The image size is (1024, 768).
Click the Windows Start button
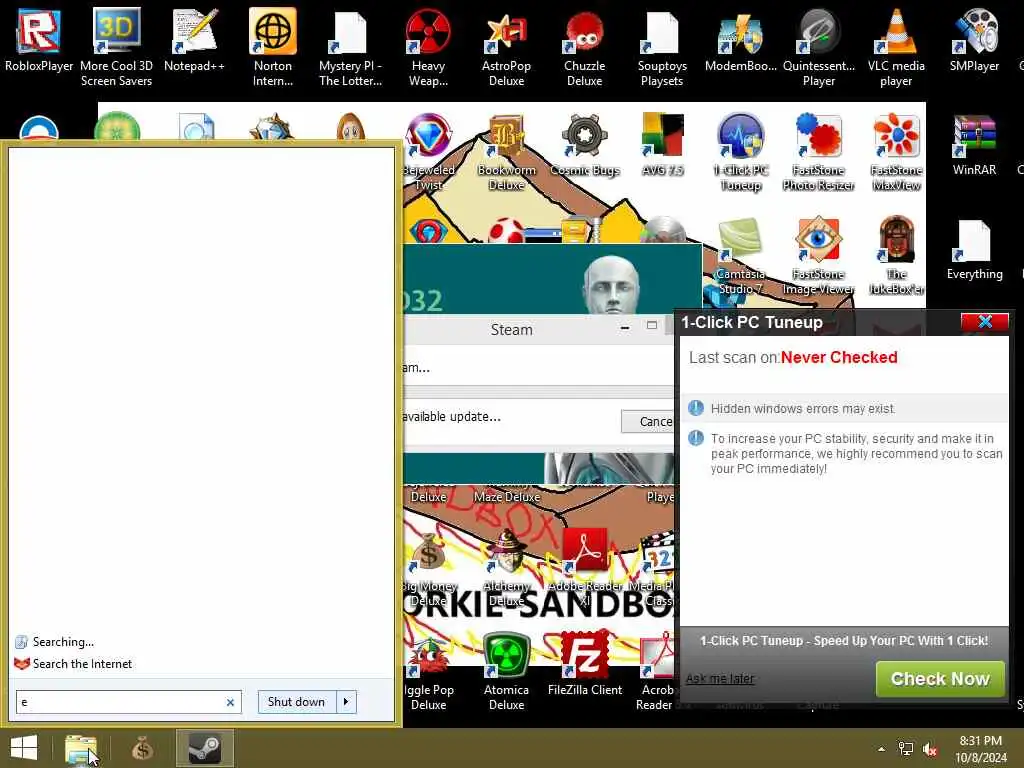coord(24,748)
